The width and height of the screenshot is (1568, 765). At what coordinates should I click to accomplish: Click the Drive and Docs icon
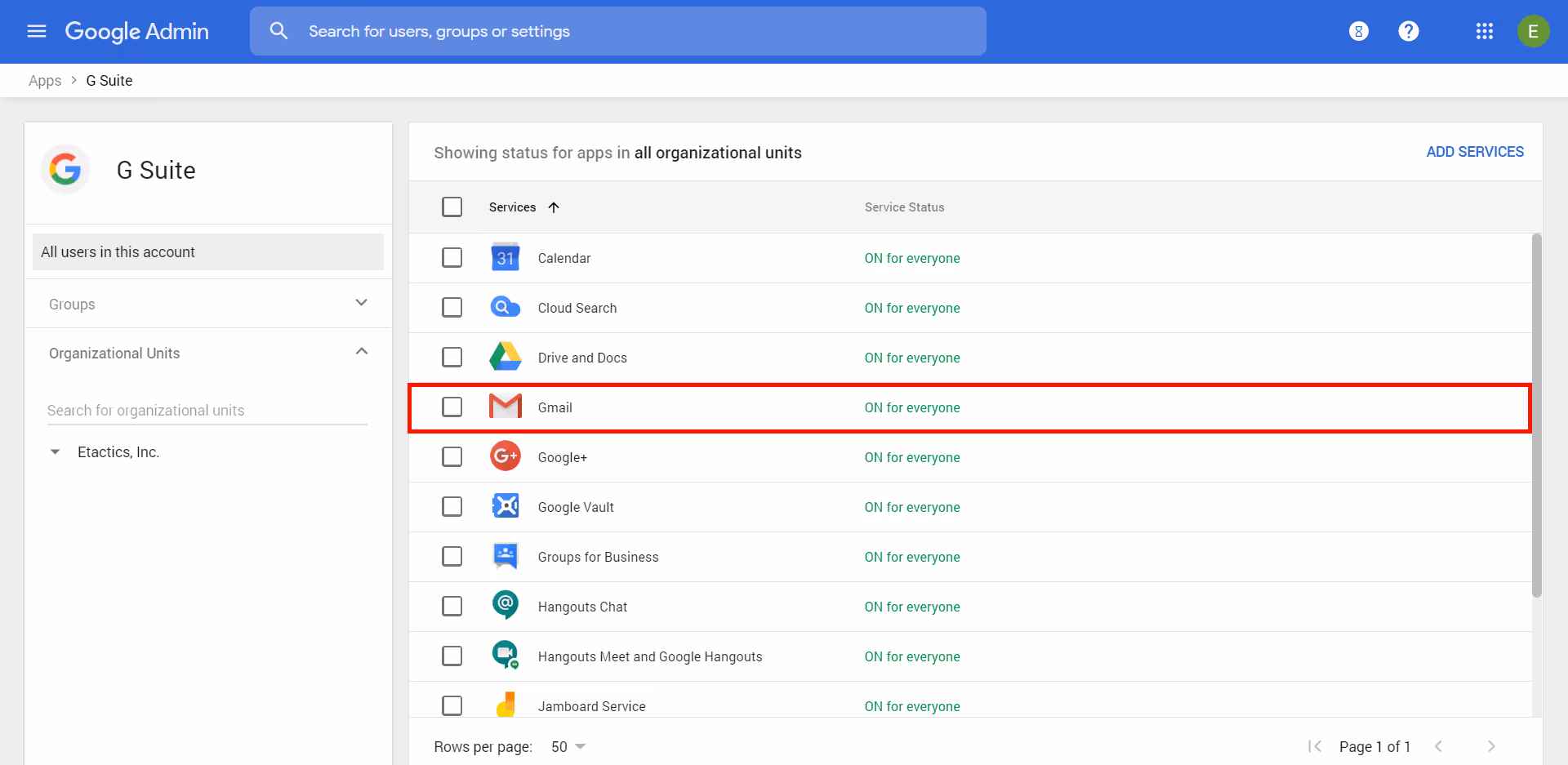[506, 358]
